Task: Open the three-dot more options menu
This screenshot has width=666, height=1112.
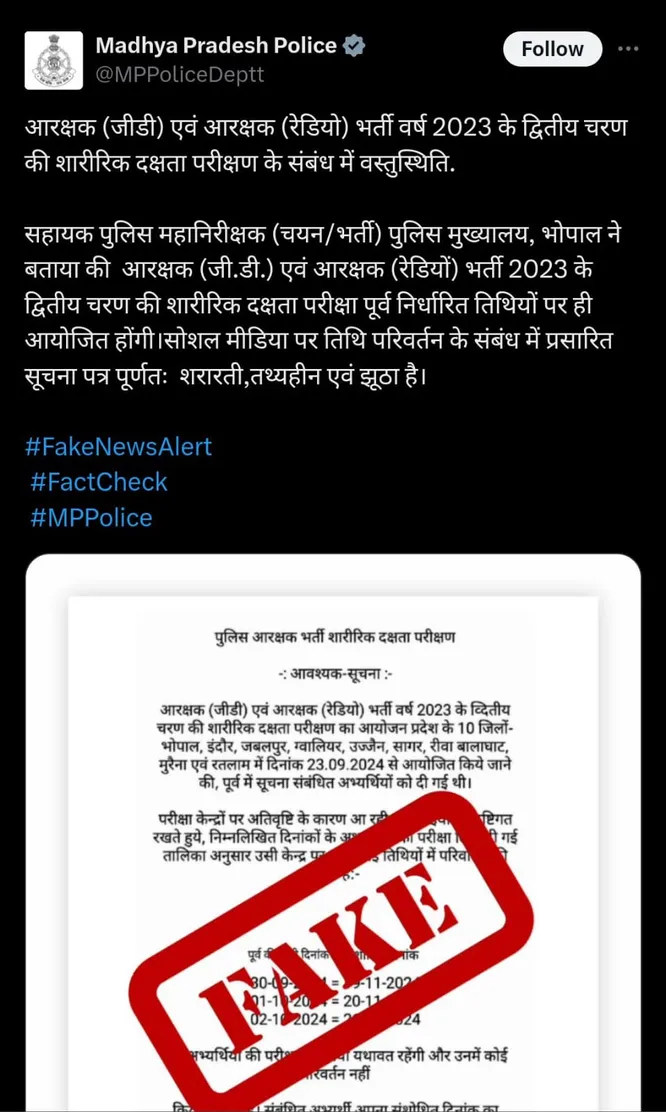Action: [x=628, y=49]
